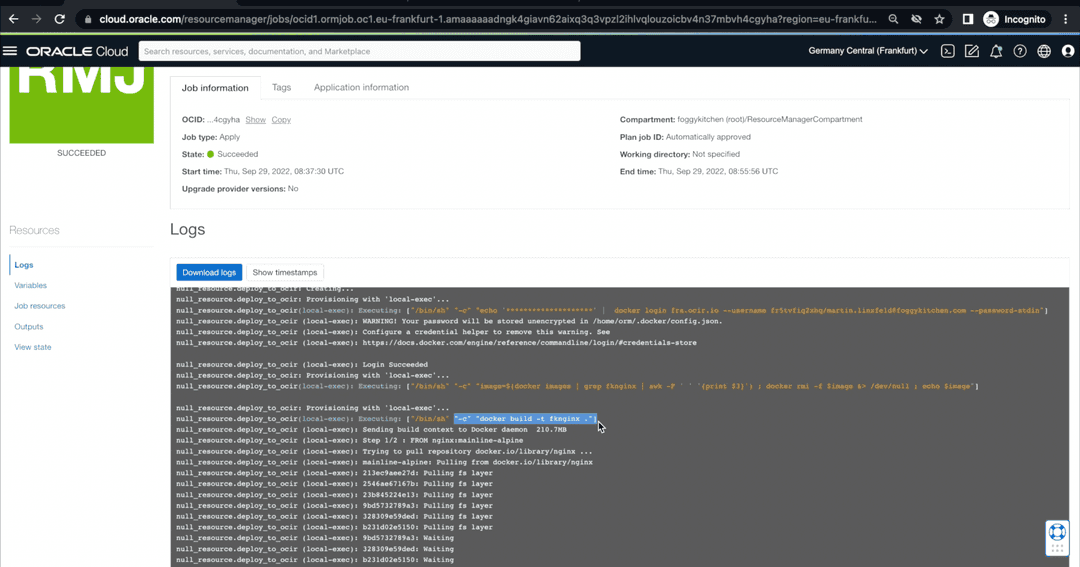This screenshot has width=1080, height=567.
Task: Click the site lock icon in address bar
Action: click(x=87, y=19)
